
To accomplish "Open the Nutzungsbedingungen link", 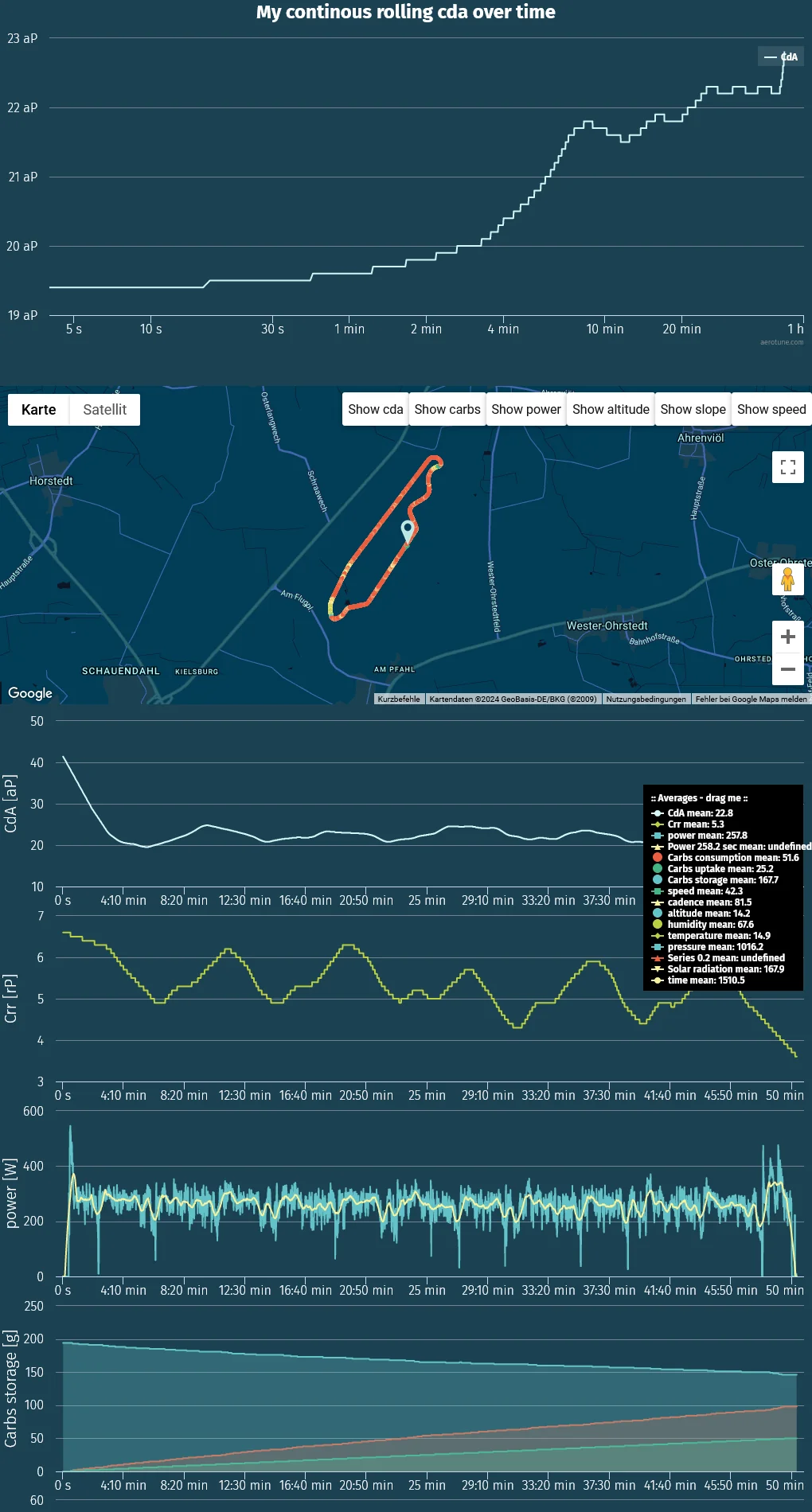I will [x=646, y=699].
